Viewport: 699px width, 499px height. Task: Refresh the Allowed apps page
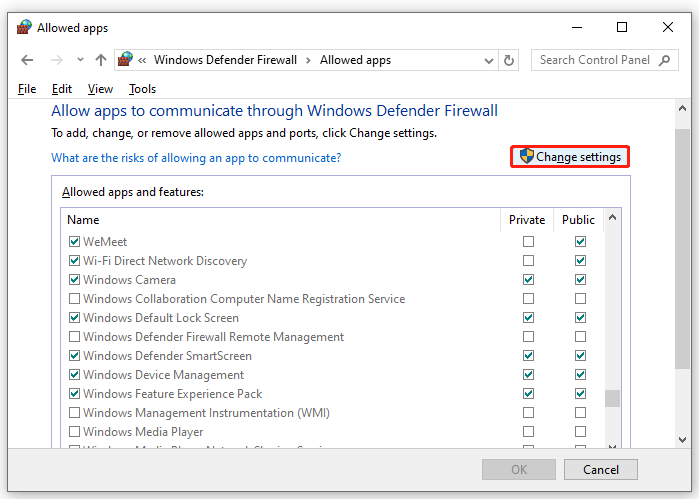tap(509, 60)
